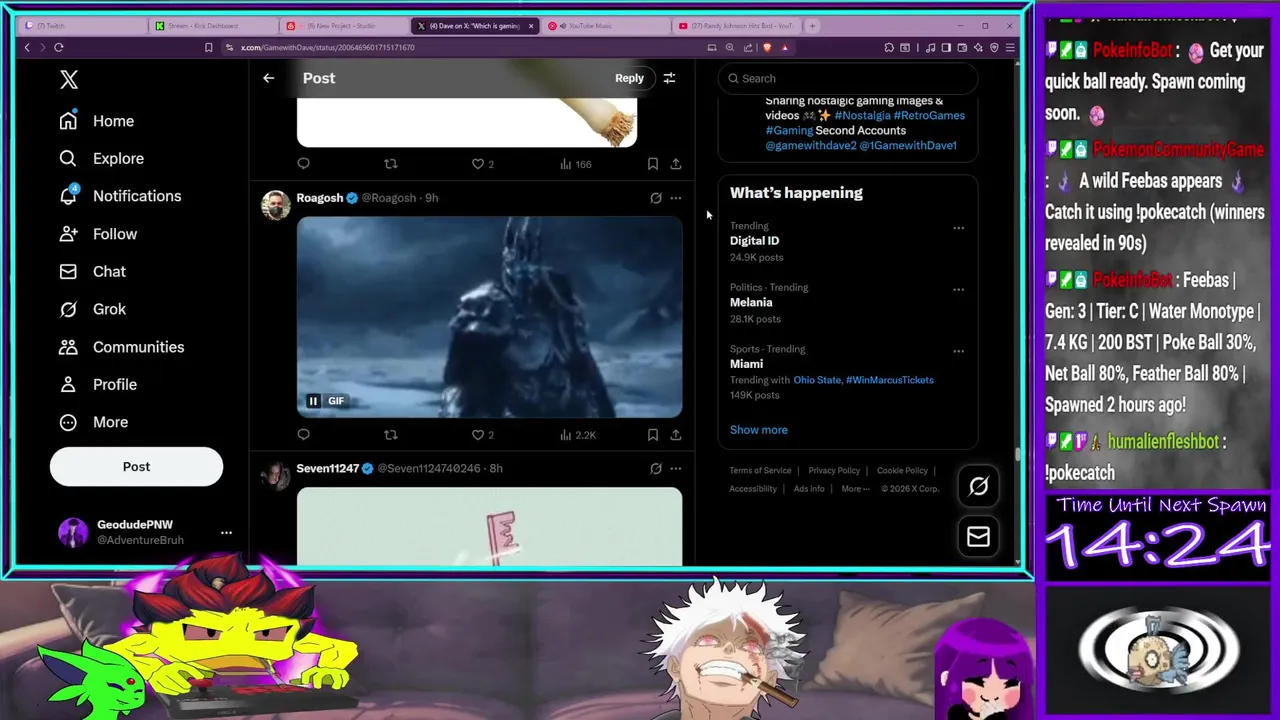Click Show more under What's happening
Screen dimensions: 1280x720
(x=758, y=430)
